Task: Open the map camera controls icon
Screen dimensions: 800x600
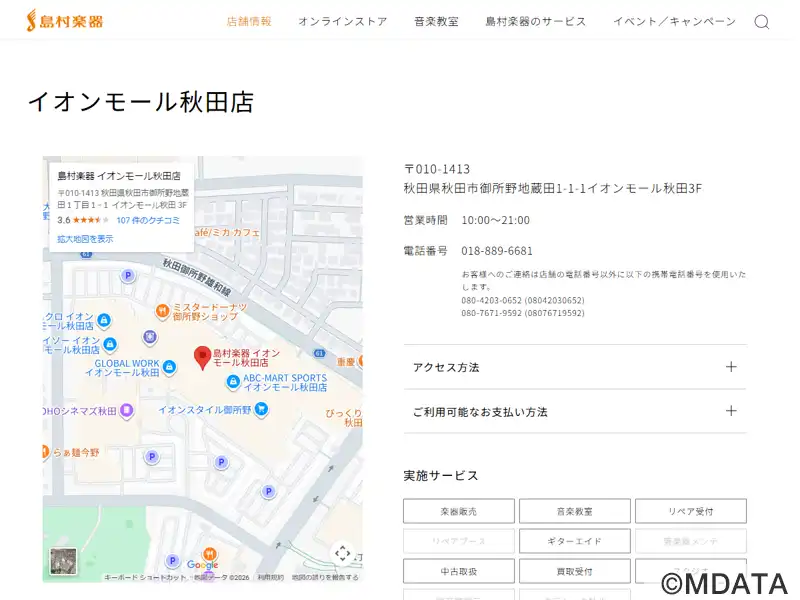Action: [342, 553]
